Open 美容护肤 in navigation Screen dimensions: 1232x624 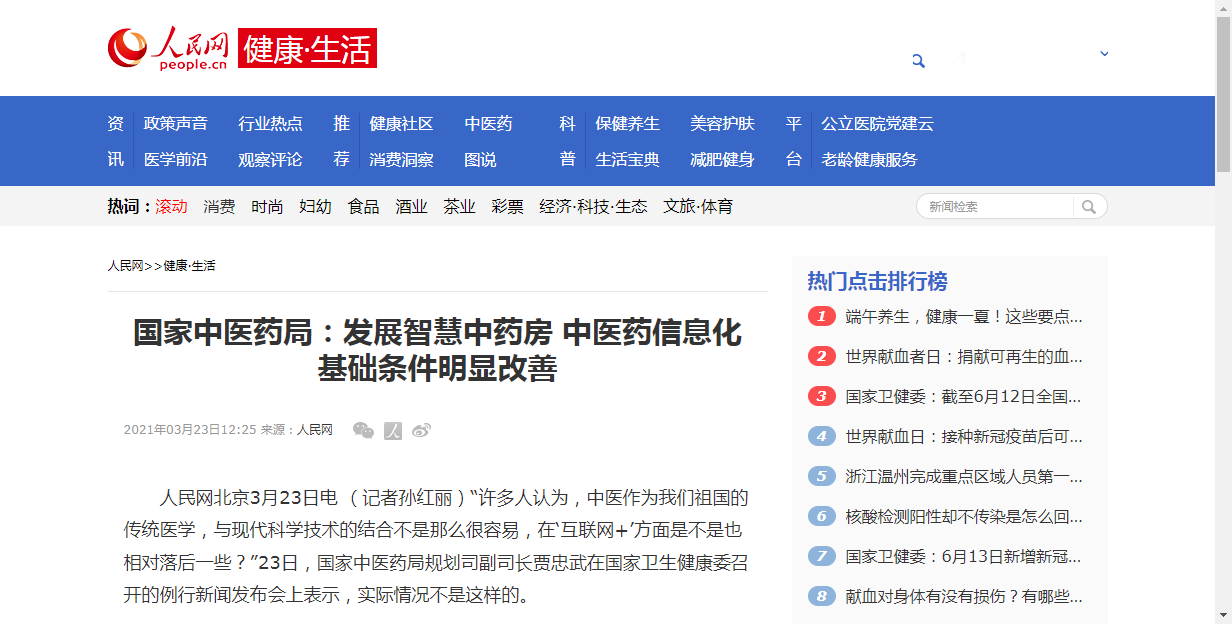[x=722, y=124]
